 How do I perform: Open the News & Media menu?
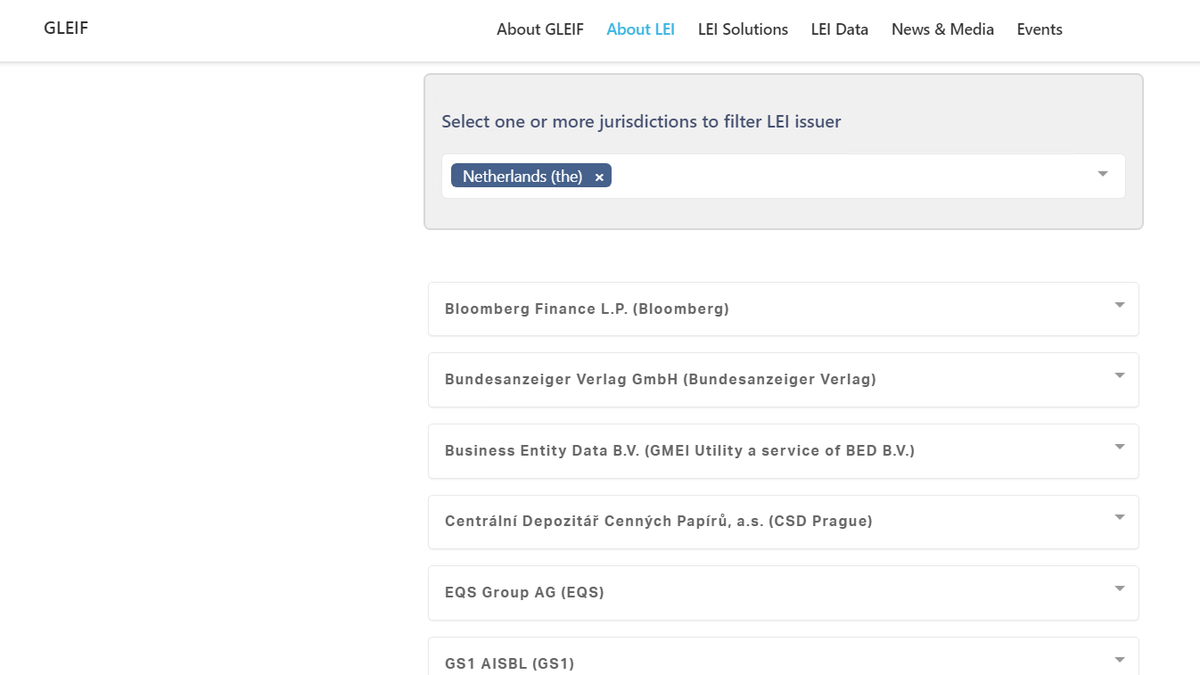point(943,29)
